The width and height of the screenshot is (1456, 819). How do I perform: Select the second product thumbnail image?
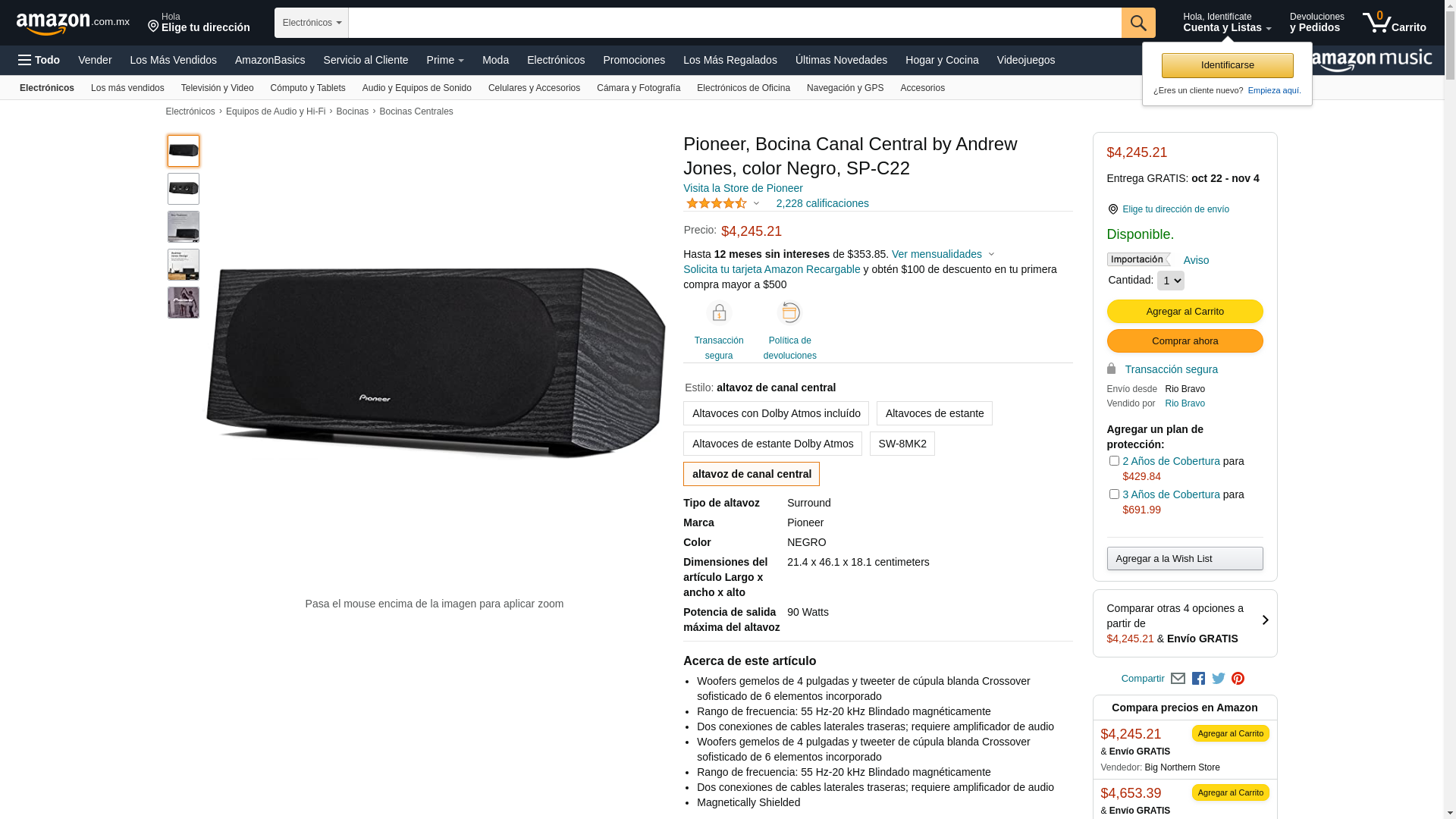point(184,189)
